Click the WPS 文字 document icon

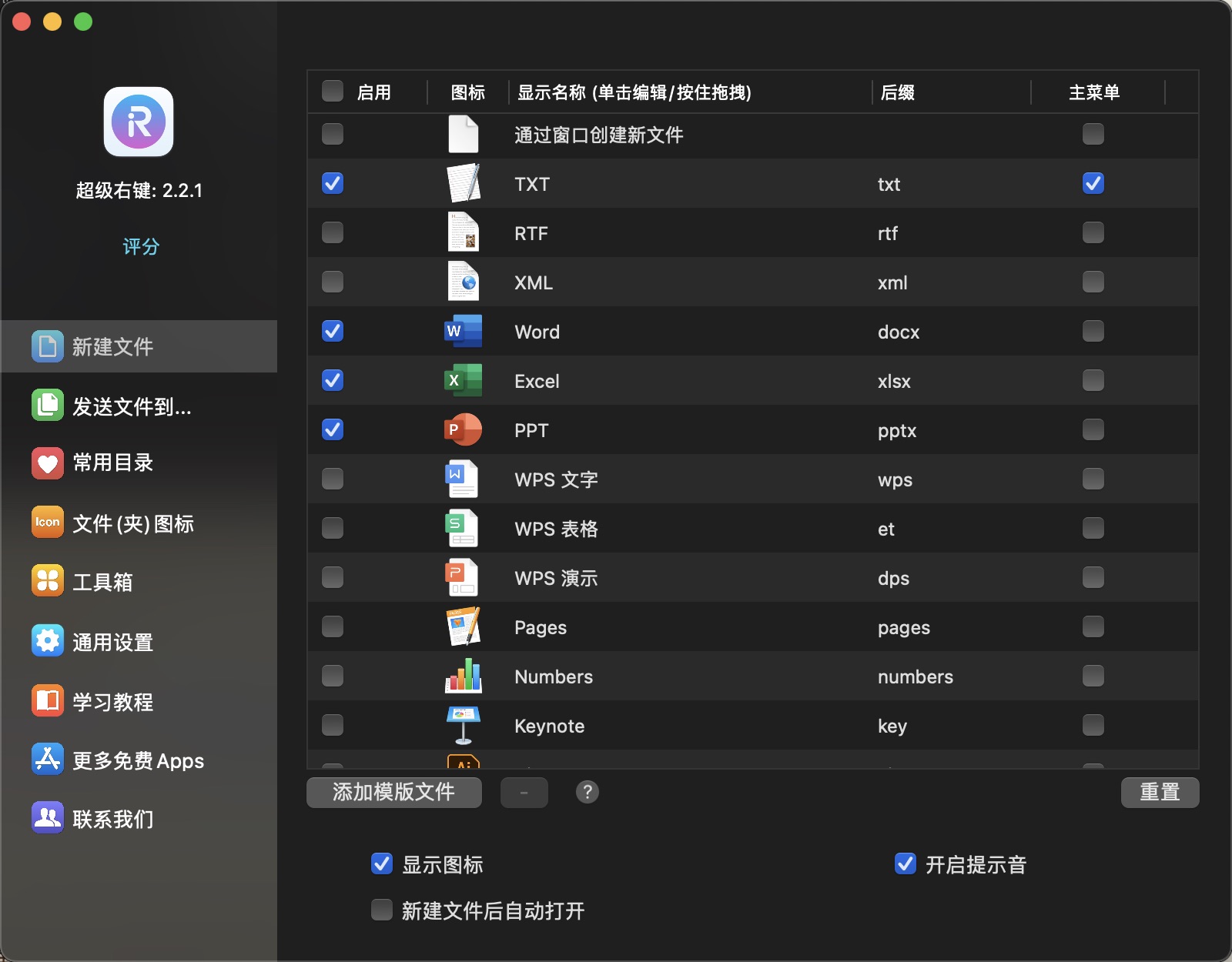(x=462, y=479)
